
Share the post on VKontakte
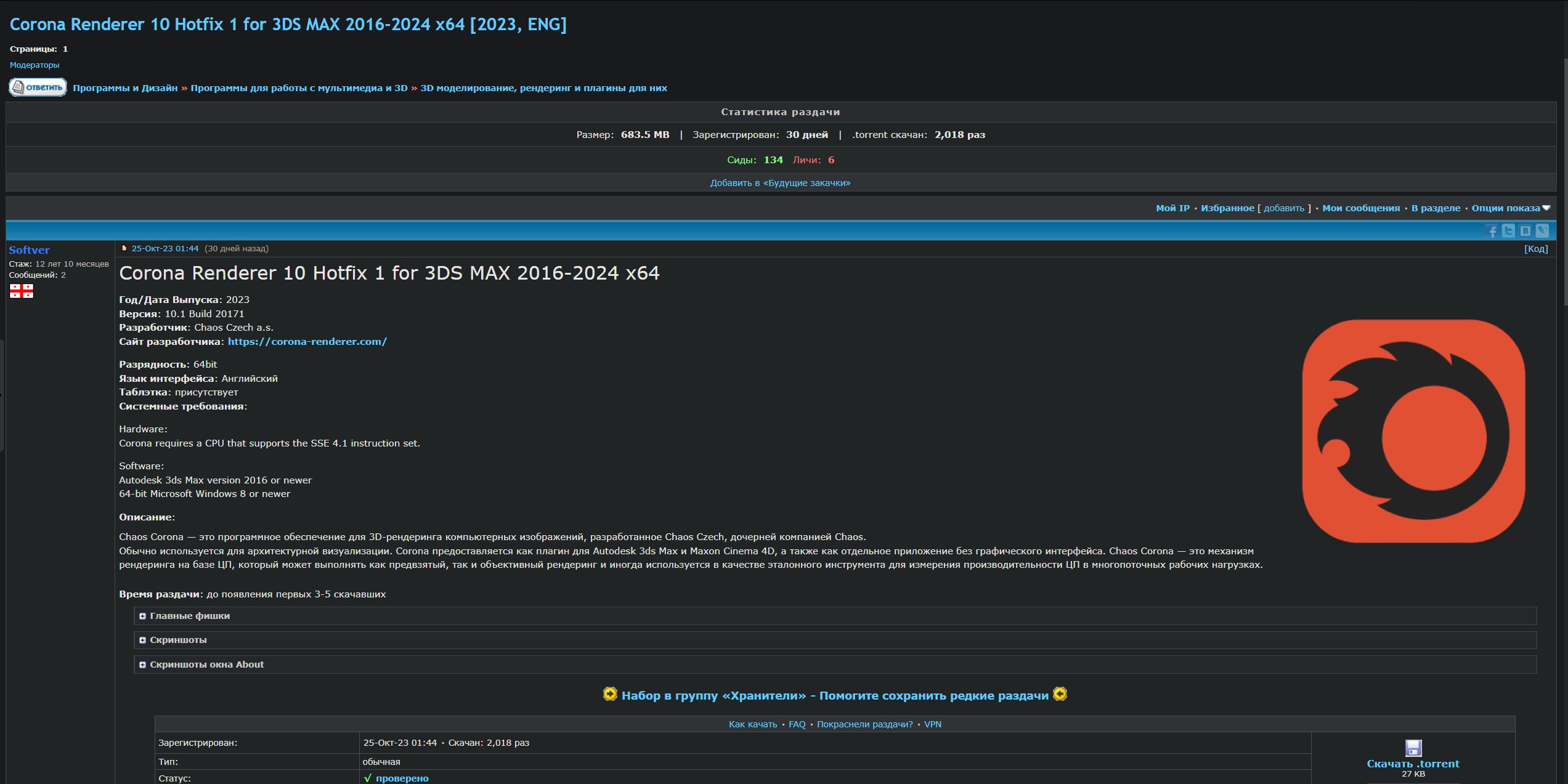(1525, 231)
